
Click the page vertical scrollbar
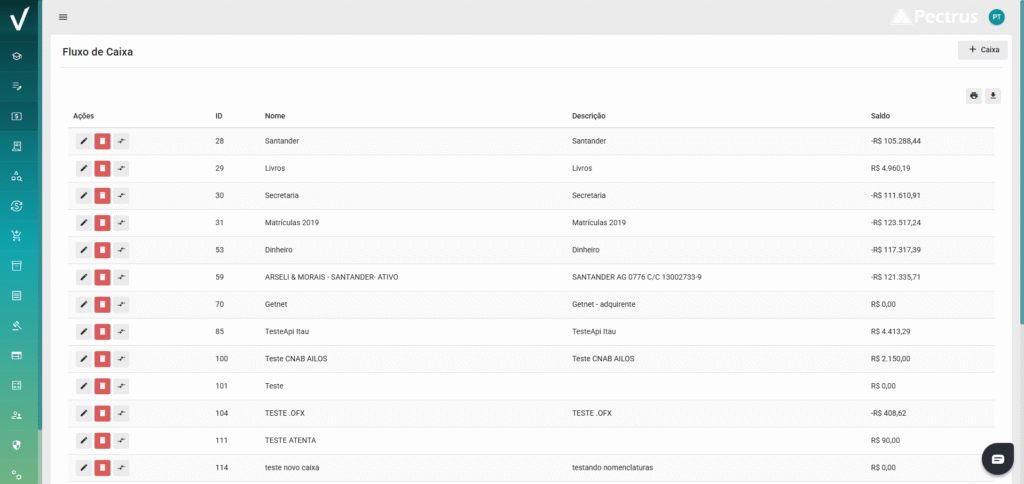tap(1020, 200)
